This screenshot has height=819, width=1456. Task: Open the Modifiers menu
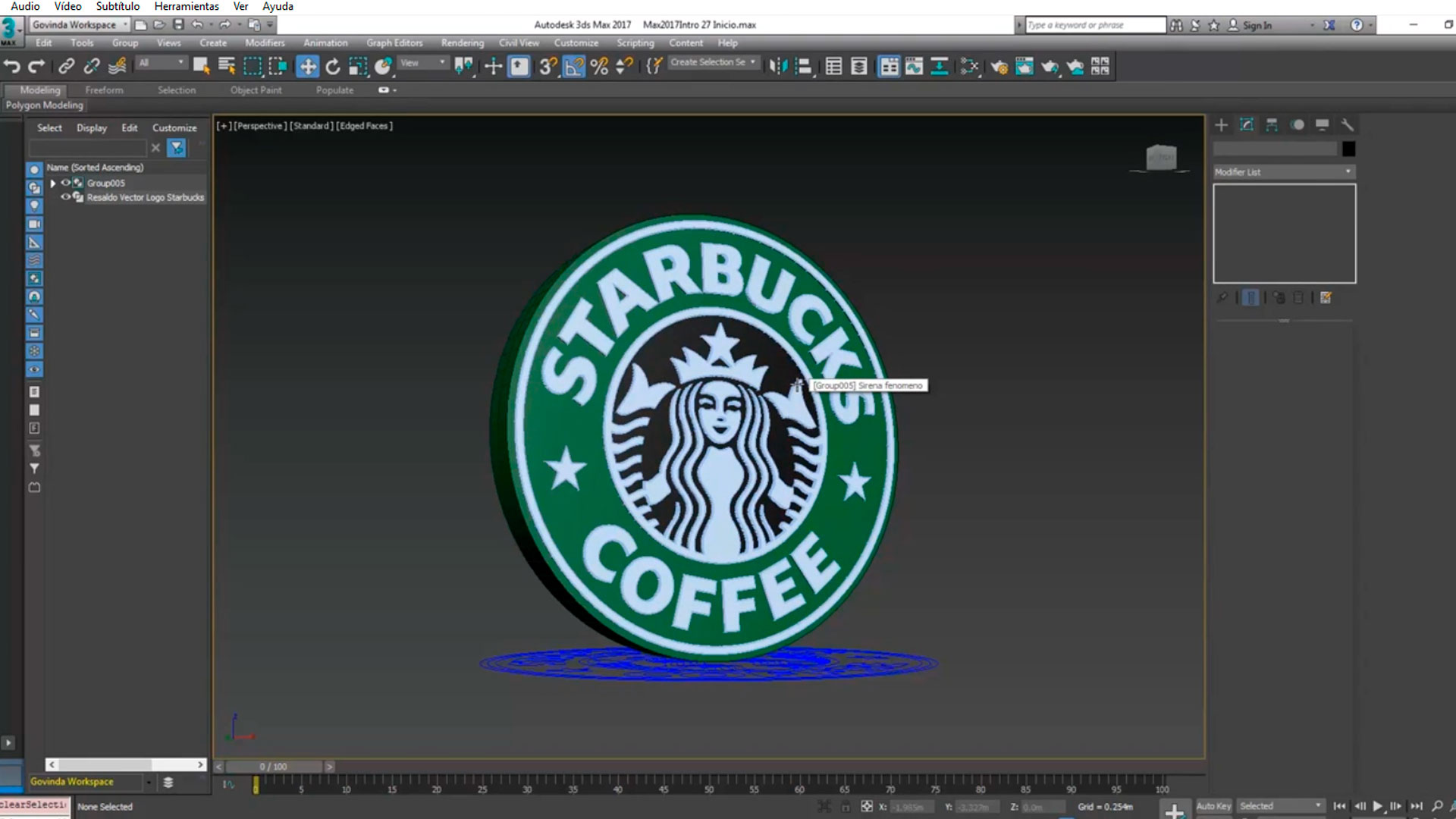point(265,43)
